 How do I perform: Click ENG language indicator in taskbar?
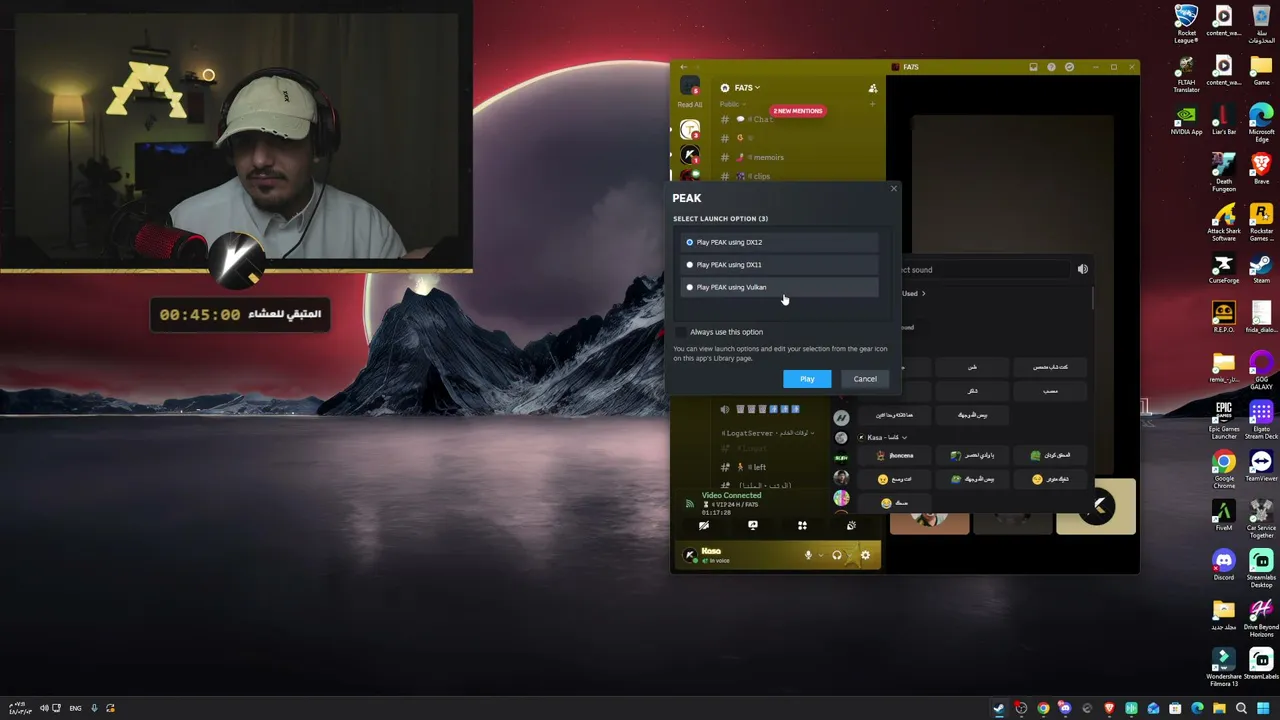[x=75, y=708]
